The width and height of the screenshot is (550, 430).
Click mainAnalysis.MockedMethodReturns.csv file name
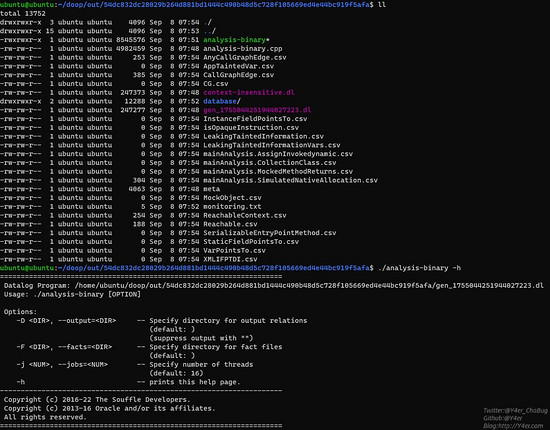[x=278, y=171]
